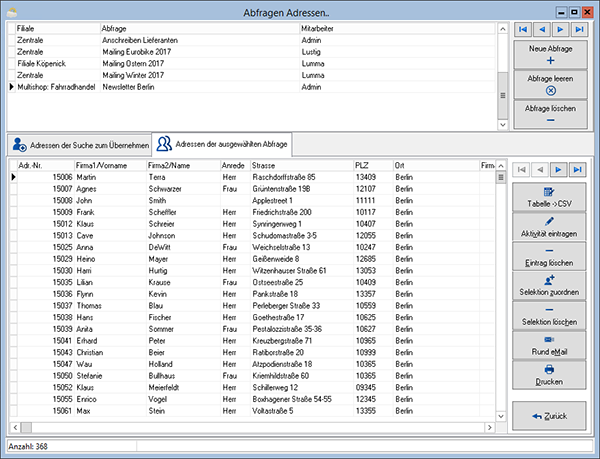
Task: Click Neue Abfrage plus button
Action: [550, 55]
